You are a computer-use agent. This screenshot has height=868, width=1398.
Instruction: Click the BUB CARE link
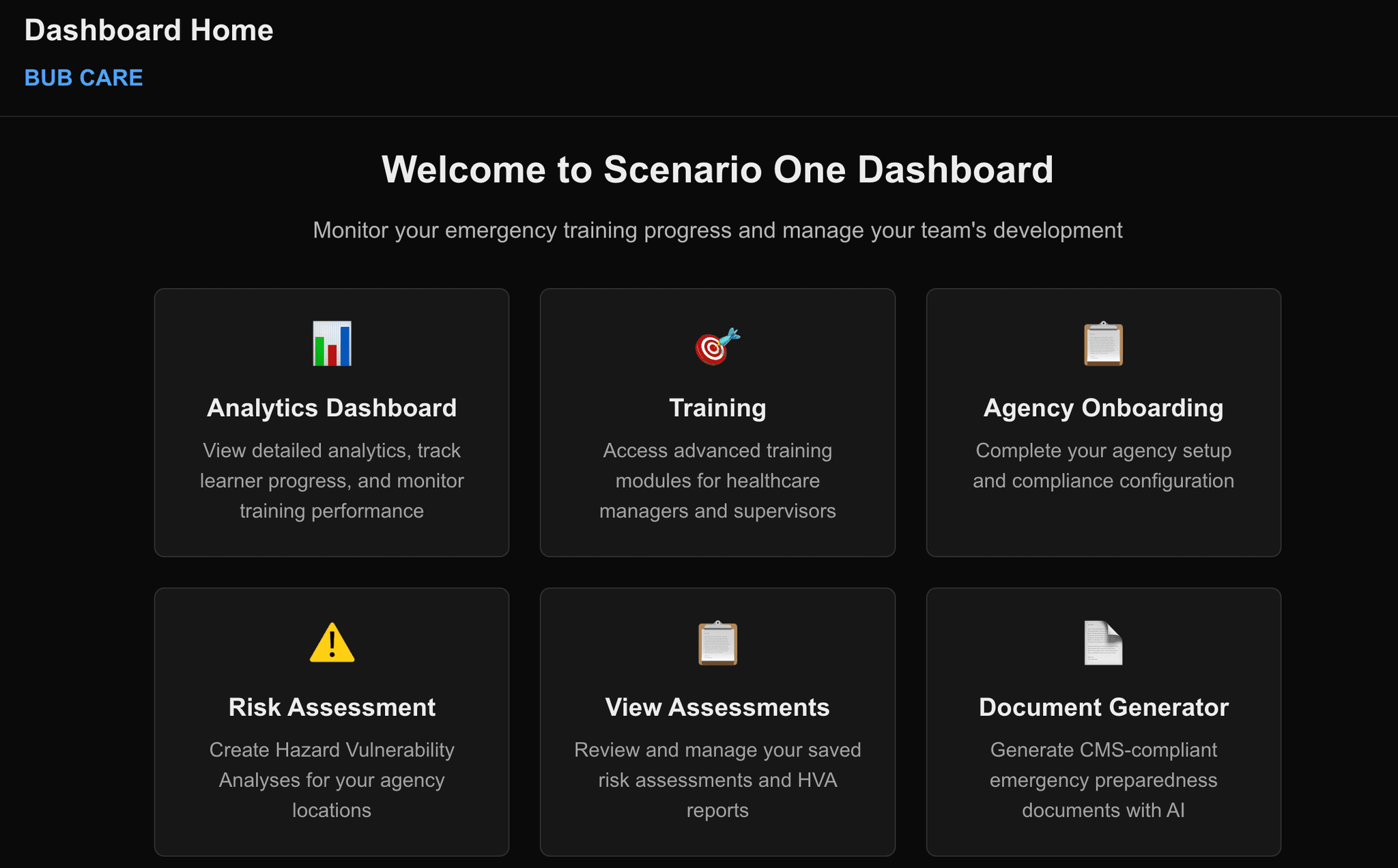[83, 77]
